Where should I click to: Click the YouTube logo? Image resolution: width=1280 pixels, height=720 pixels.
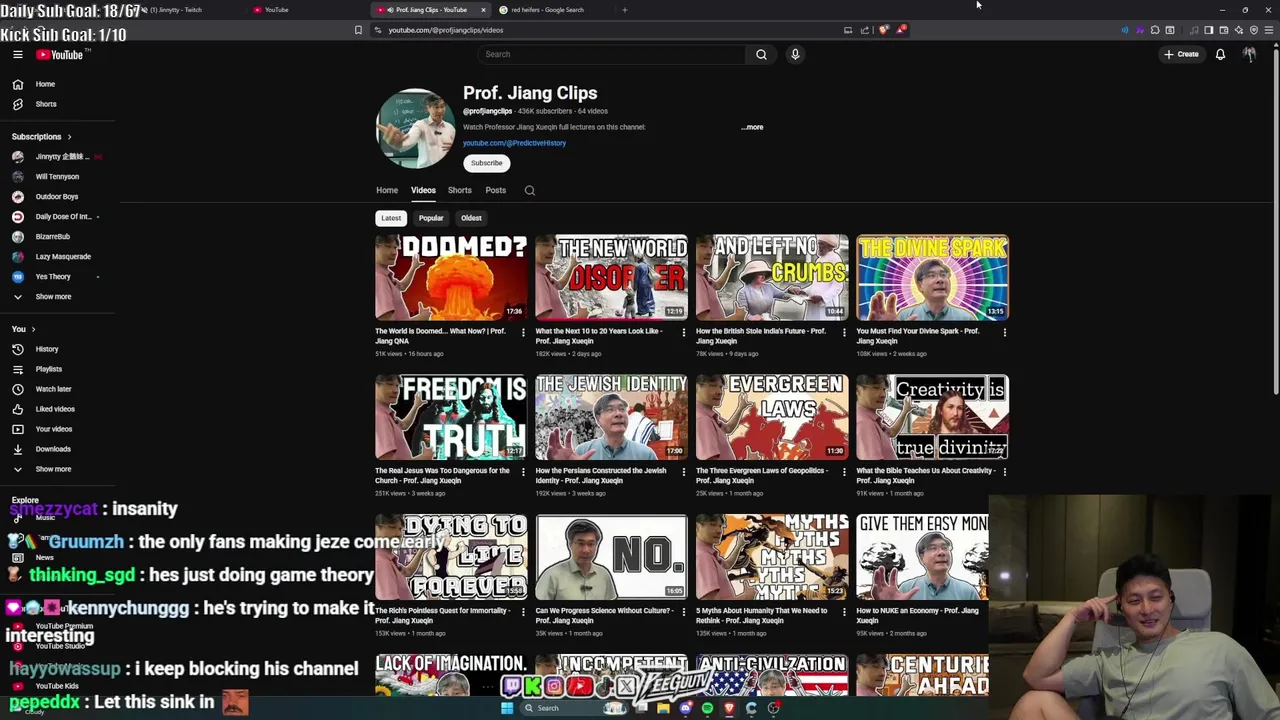(62, 55)
